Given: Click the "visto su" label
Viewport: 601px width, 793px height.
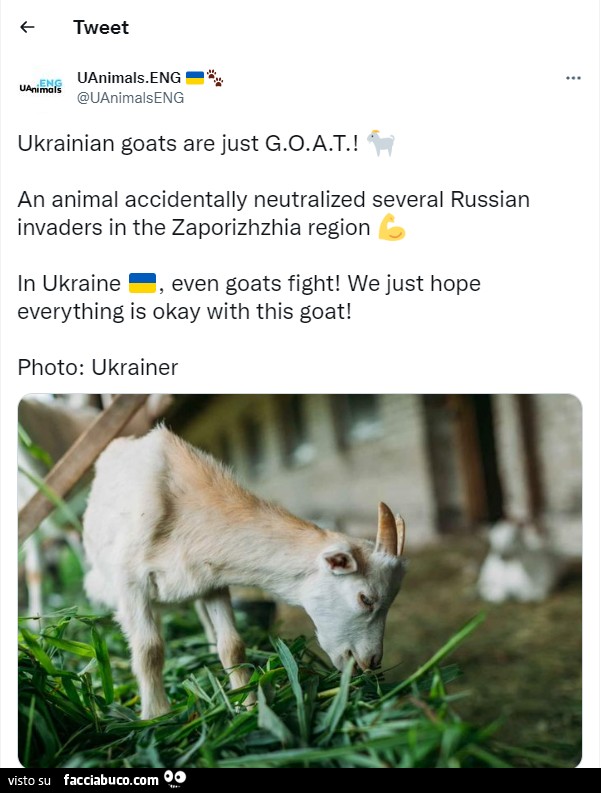Looking at the screenshot, I should 30,780.
